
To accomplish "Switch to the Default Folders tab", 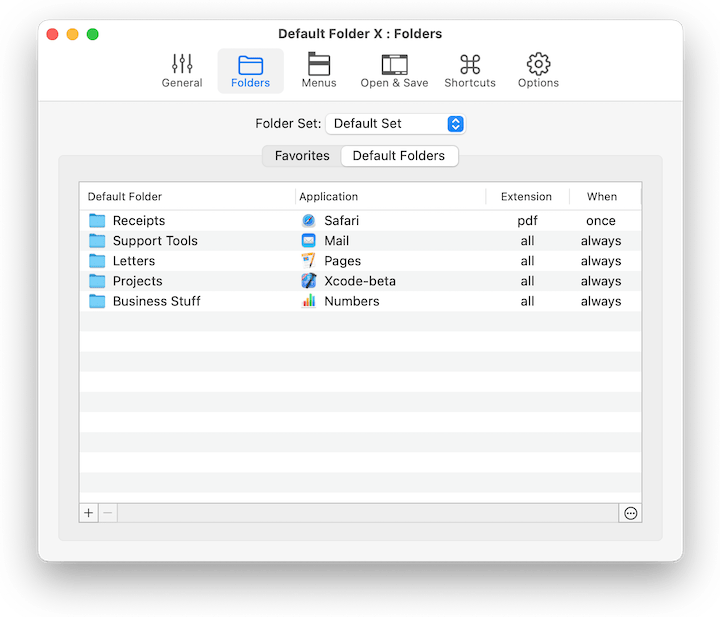I will pos(399,156).
